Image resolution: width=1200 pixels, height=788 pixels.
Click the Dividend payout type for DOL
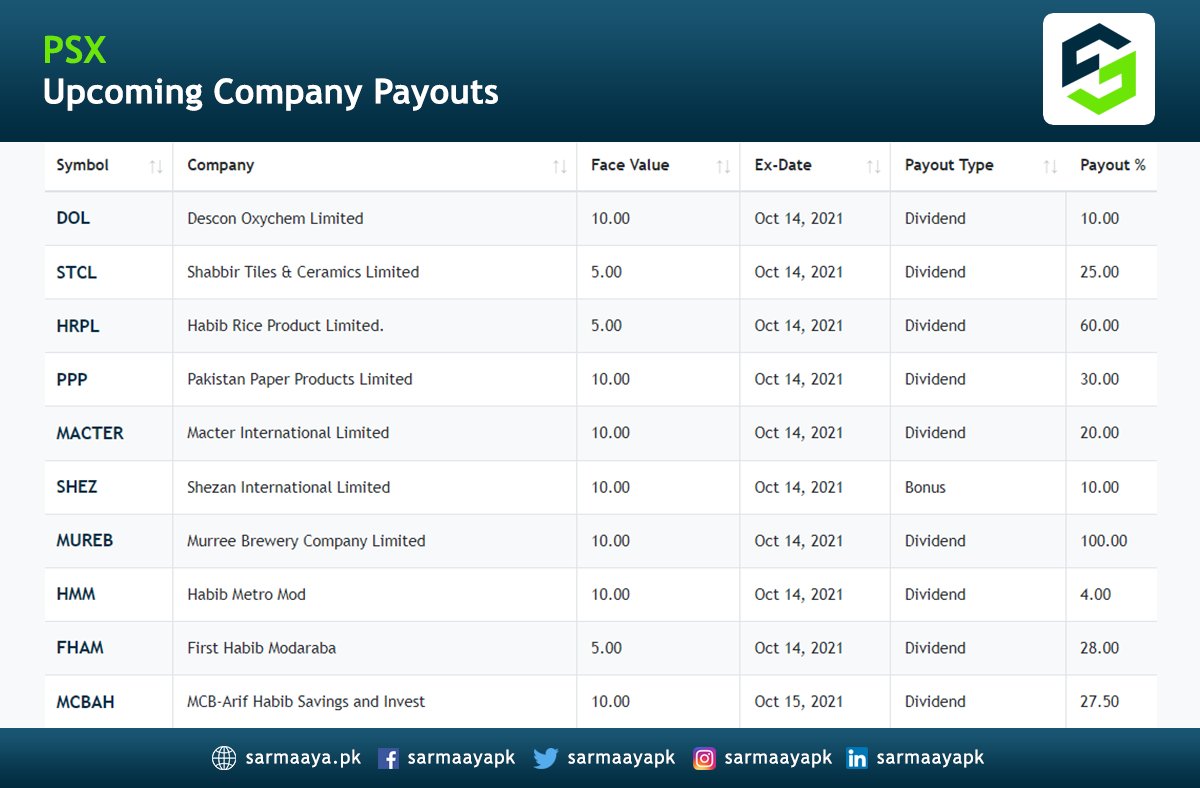(935, 218)
